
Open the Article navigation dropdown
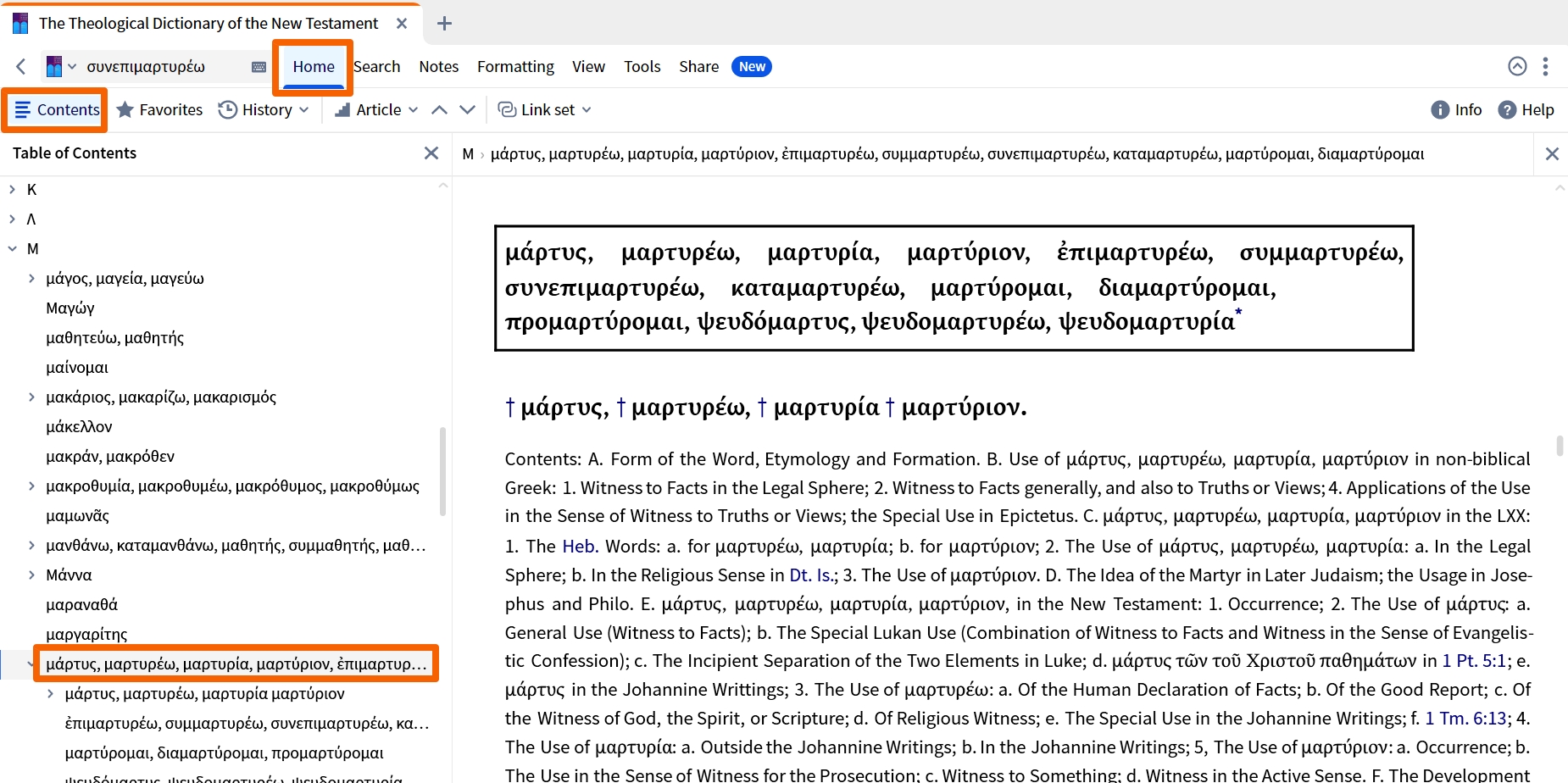coord(376,109)
